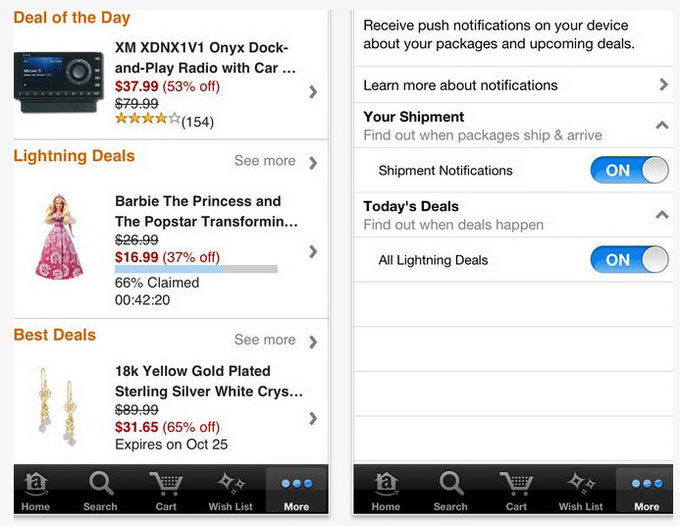Toggle the All Lightning Deals switch

(629, 260)
